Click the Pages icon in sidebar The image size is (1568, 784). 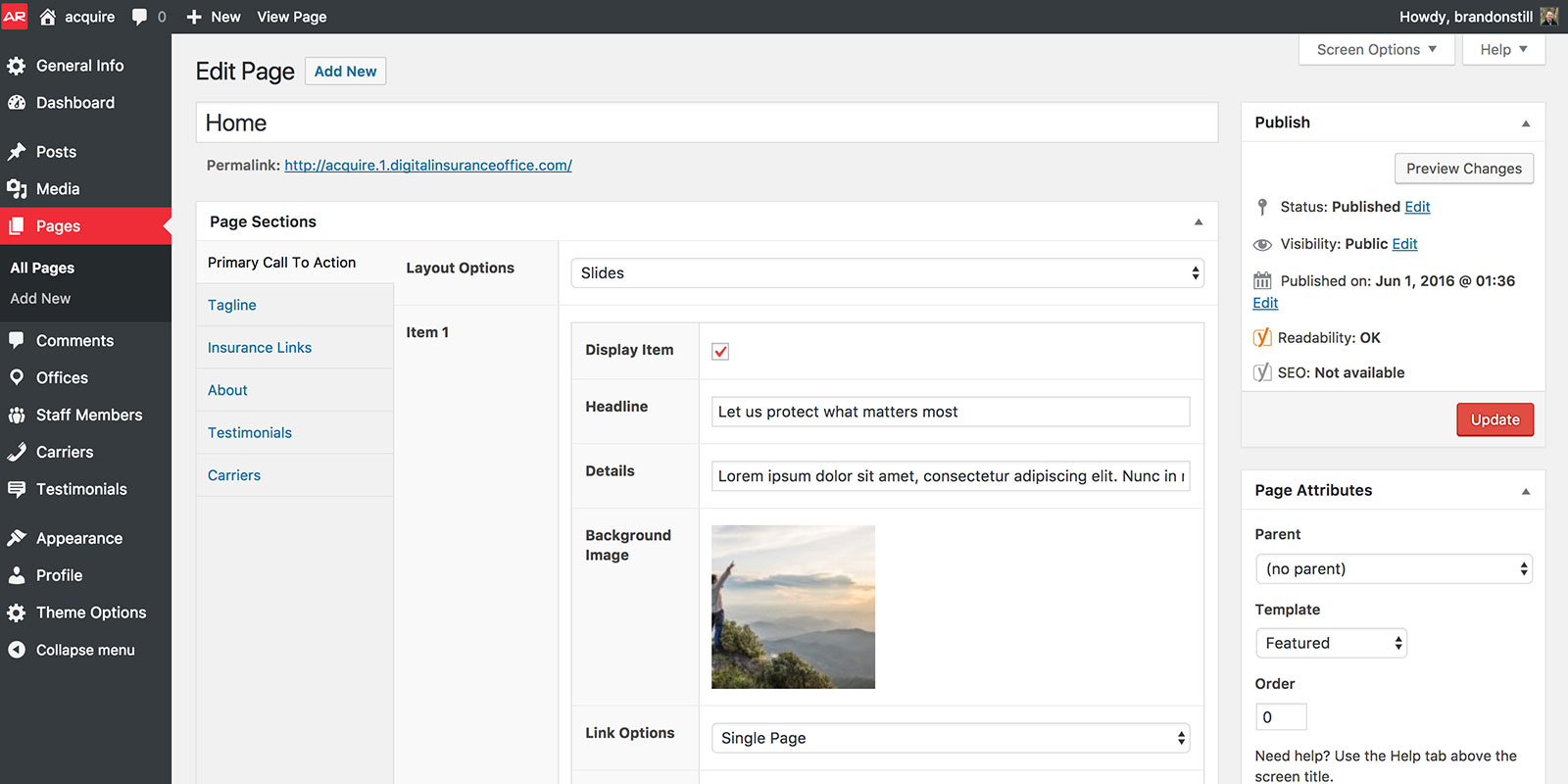coord(17,226)
